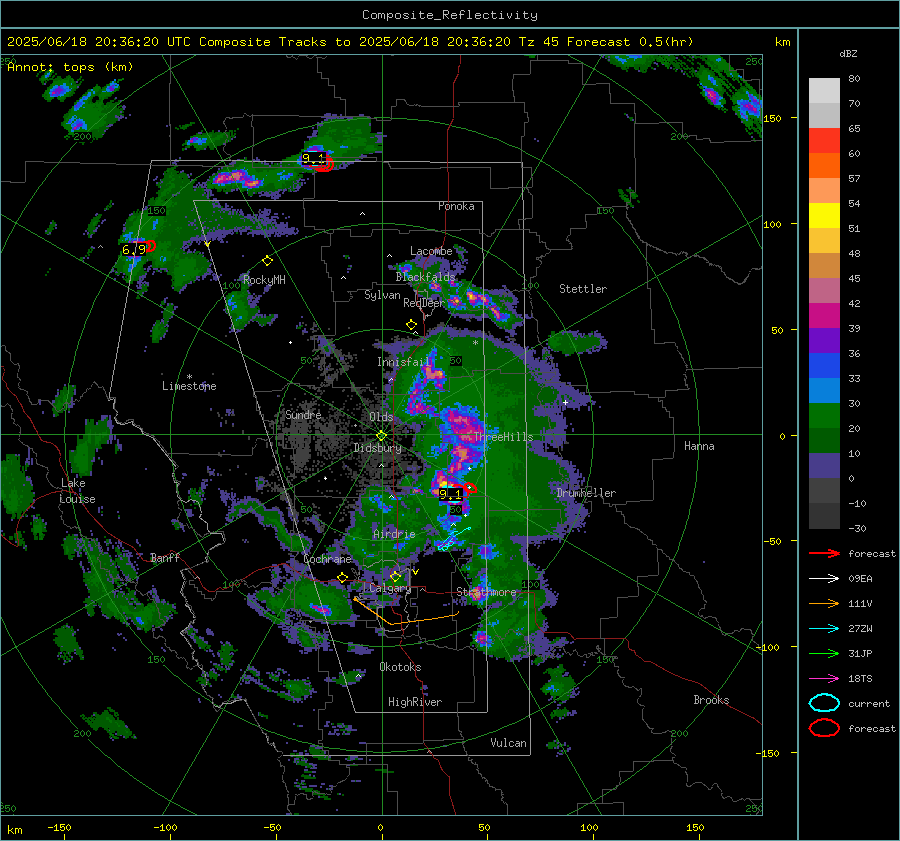Click the dBZ legend heading
900x841 pixels.
tap(848, 53)
